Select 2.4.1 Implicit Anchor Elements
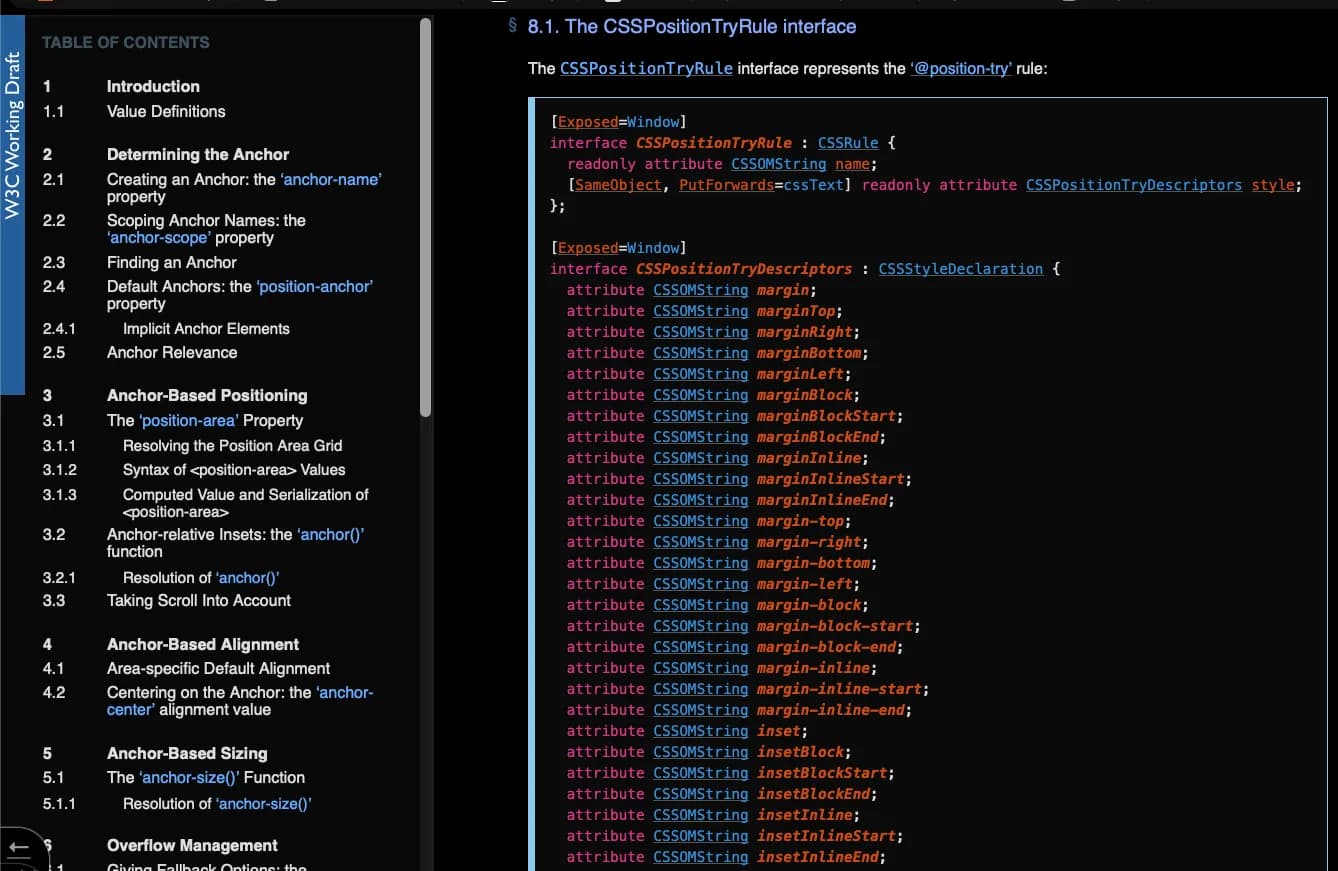 (206, 328)
